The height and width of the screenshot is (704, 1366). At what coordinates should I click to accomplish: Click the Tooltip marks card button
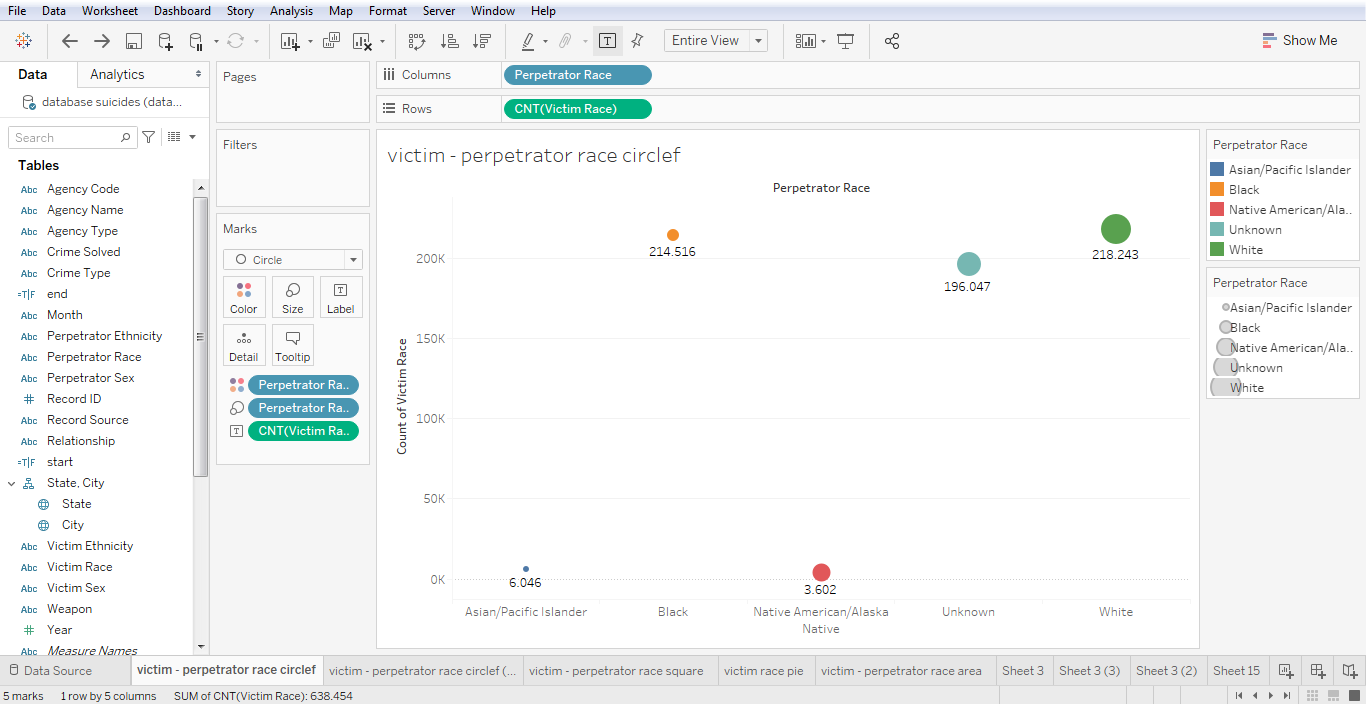[293, 345]
